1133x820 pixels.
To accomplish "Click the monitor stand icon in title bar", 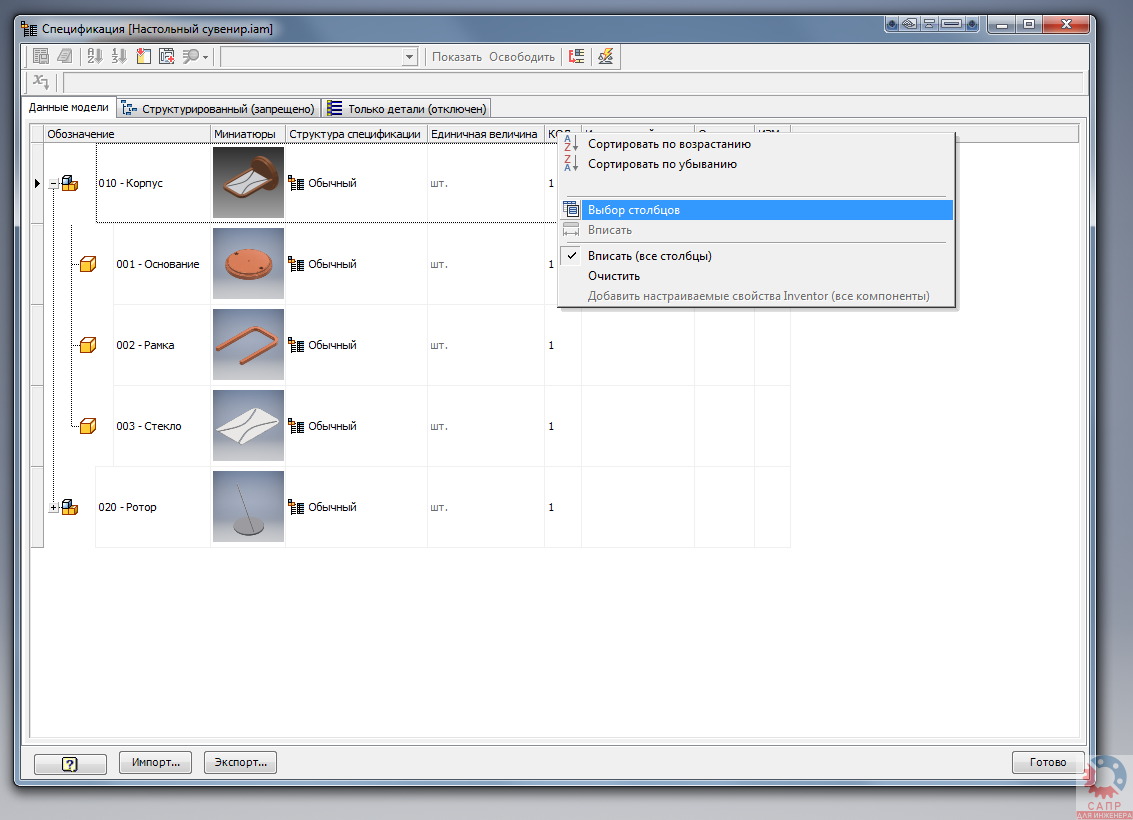I will click(930, 24).
